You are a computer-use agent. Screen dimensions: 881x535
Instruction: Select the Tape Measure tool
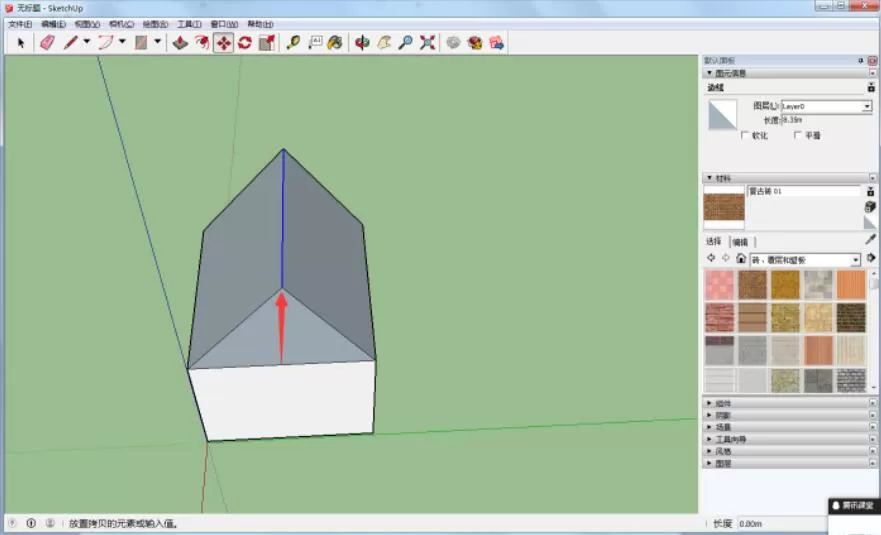coord(293,43)
